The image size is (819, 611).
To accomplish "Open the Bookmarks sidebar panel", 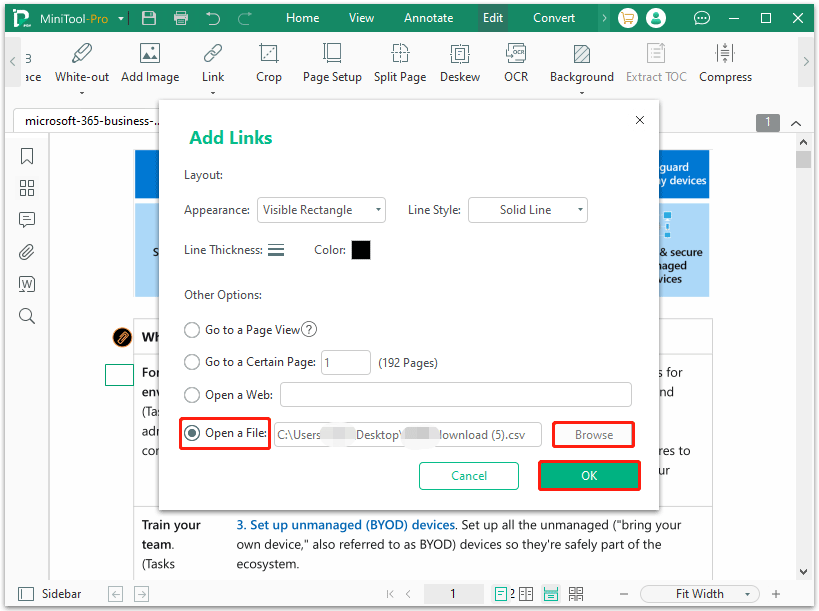I will (x=27, y=156).
